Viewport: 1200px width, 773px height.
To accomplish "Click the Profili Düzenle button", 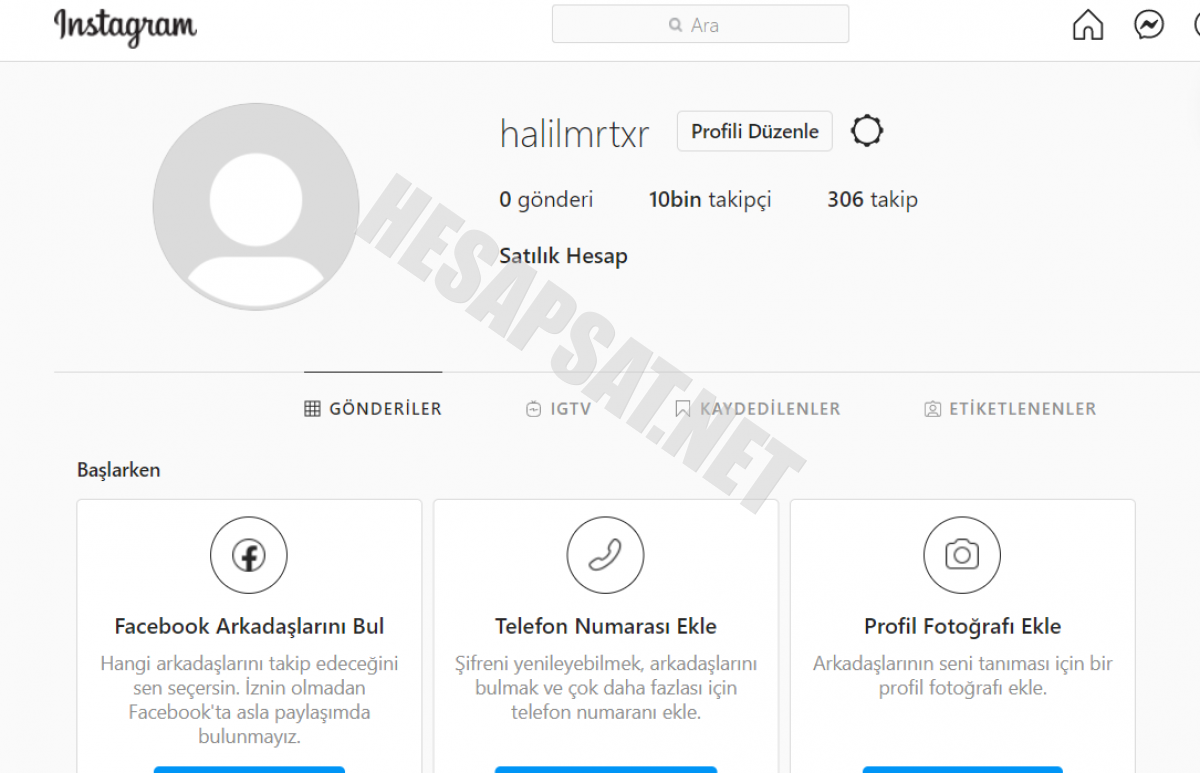I will point(755,131).
